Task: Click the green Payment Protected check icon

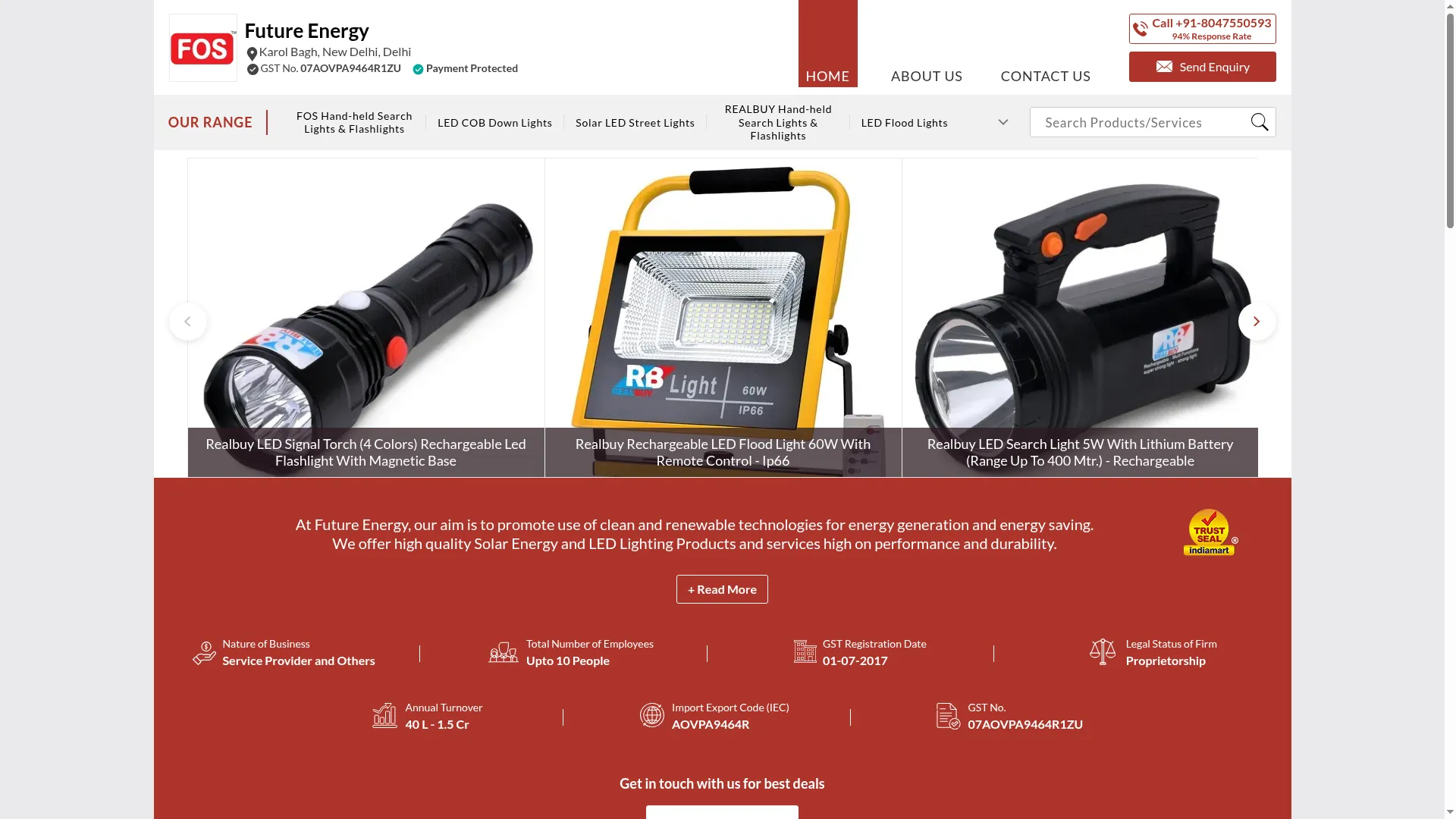Action: click(x=418, y=69)
